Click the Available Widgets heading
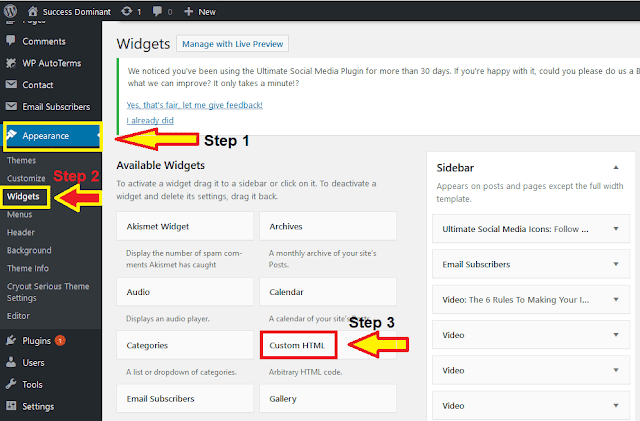The height and width of the screenshot is (421, 640). tap(160, 165)
